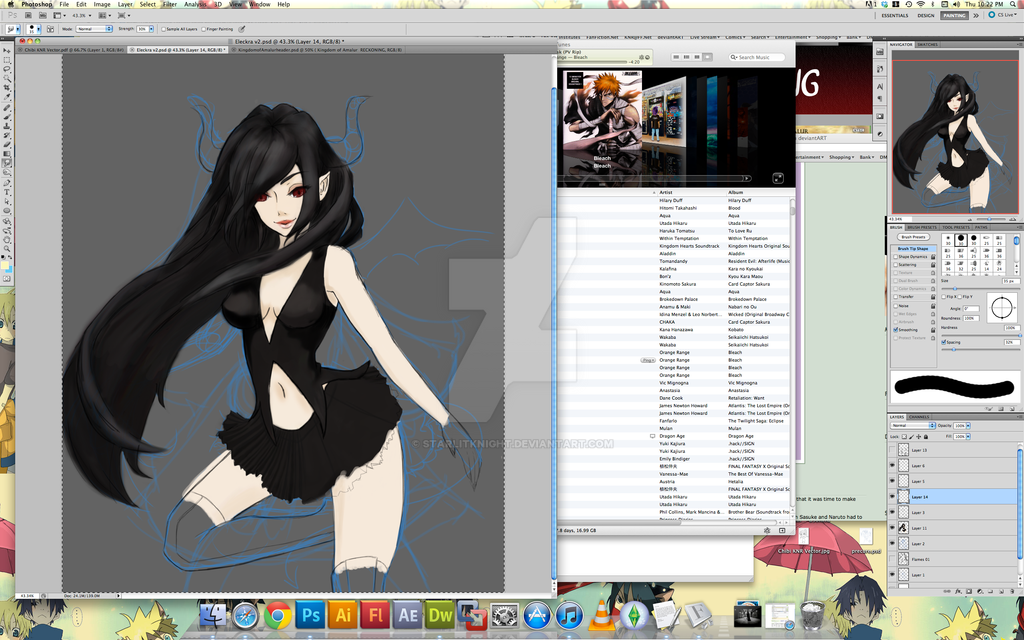This screenshot has height=640, width=1024.
Task: Open CS Live dropdown
Action: (1003, 15)
